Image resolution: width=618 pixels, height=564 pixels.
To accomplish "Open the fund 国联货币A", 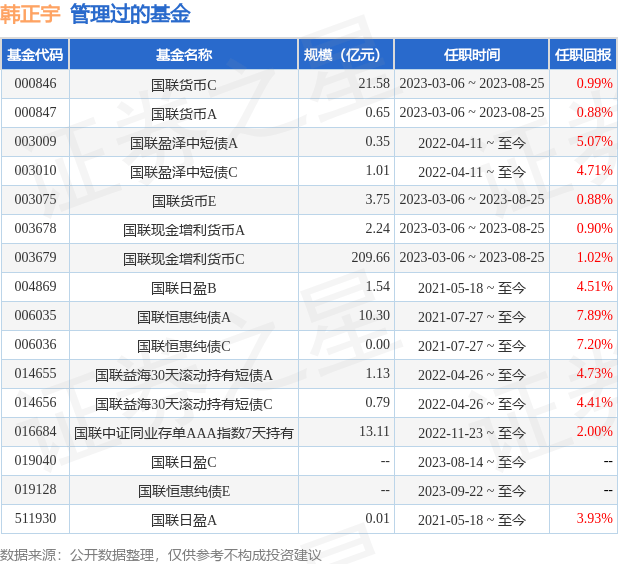I will pos(184,113).
